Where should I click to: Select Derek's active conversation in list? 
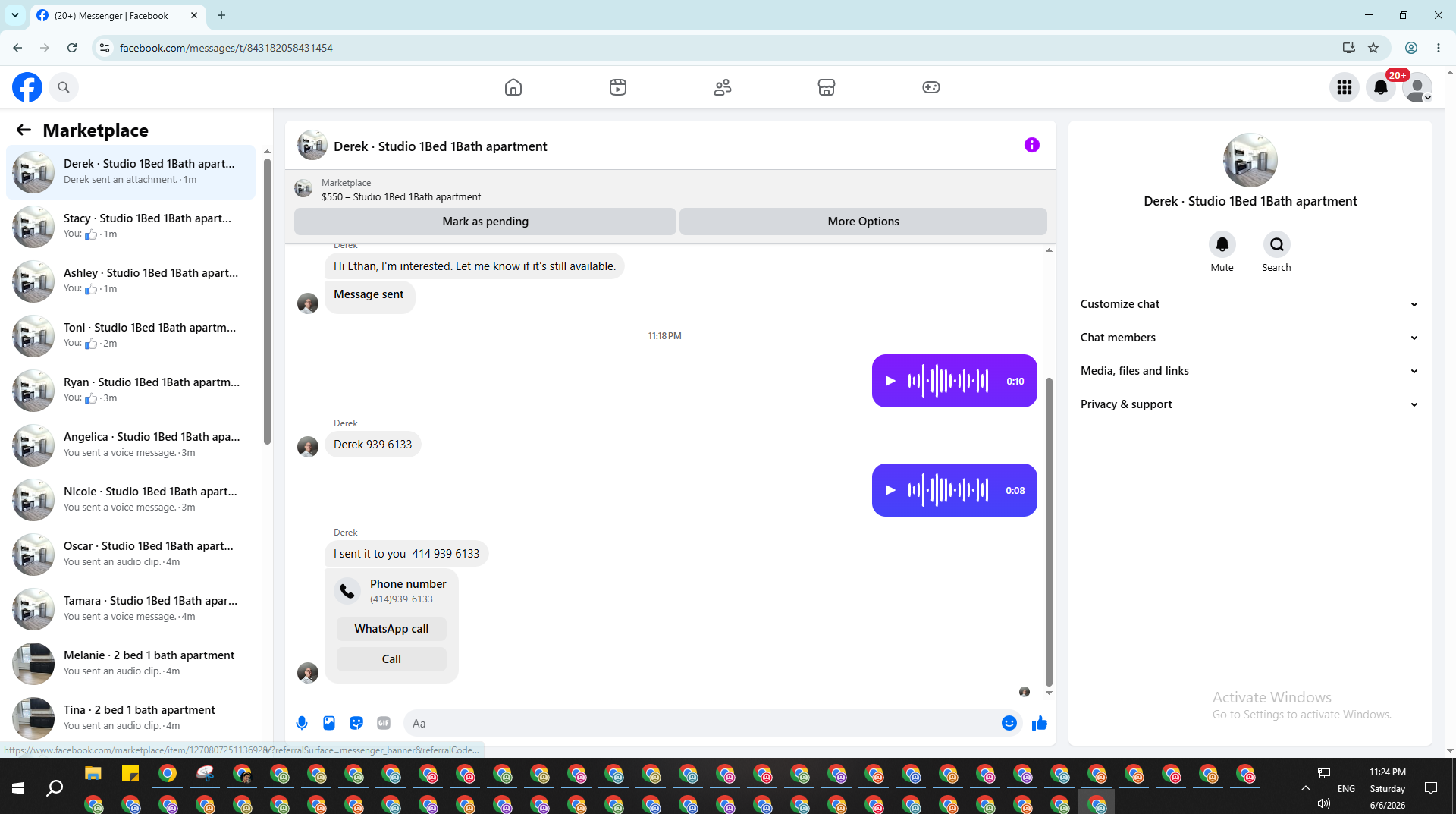point(130,172)
